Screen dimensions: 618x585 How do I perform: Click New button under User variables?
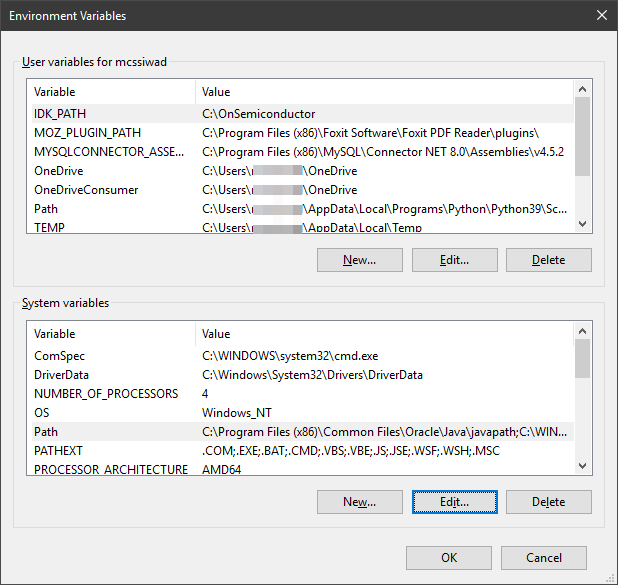click(359, 260)
